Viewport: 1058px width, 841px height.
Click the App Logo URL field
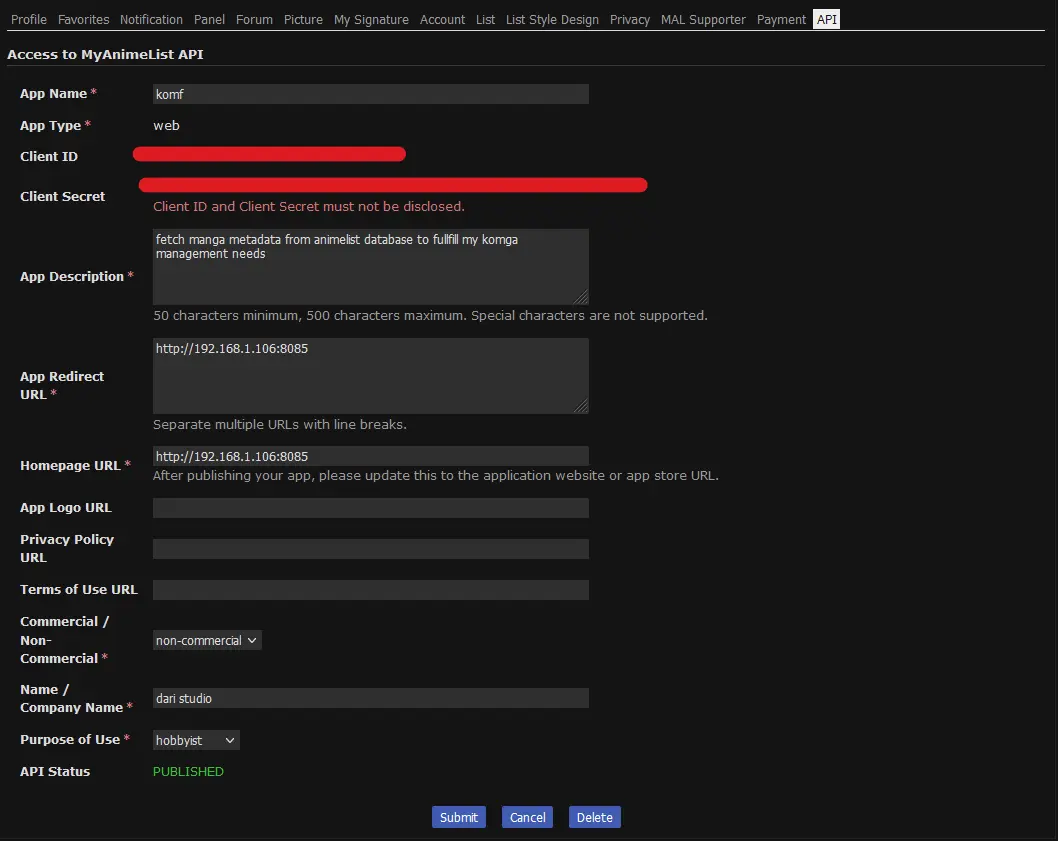pos(370,508)
